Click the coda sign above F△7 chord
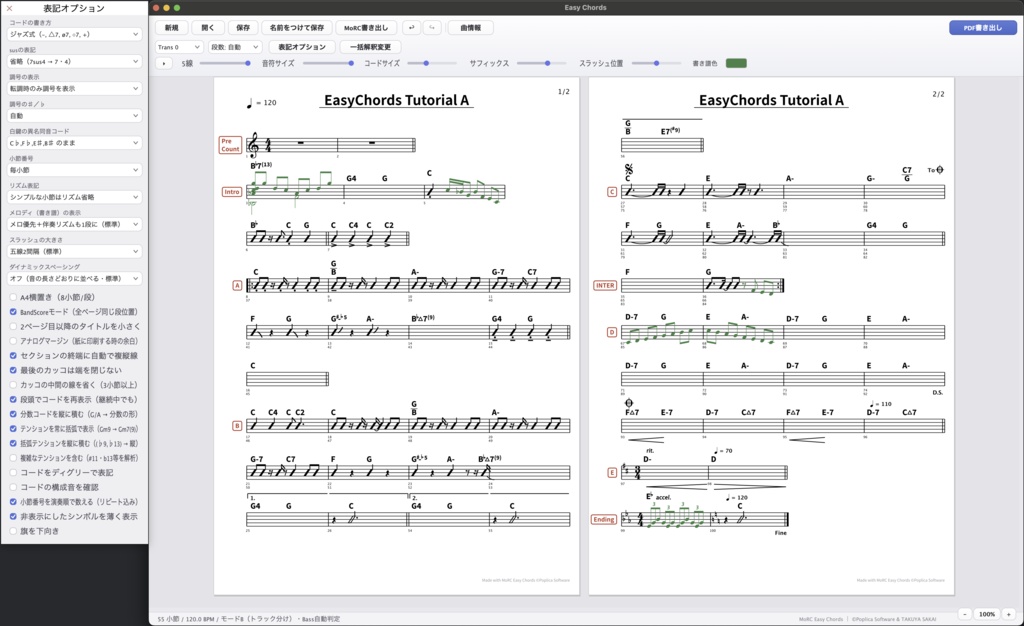The image size is (1024, 626). 628,403
